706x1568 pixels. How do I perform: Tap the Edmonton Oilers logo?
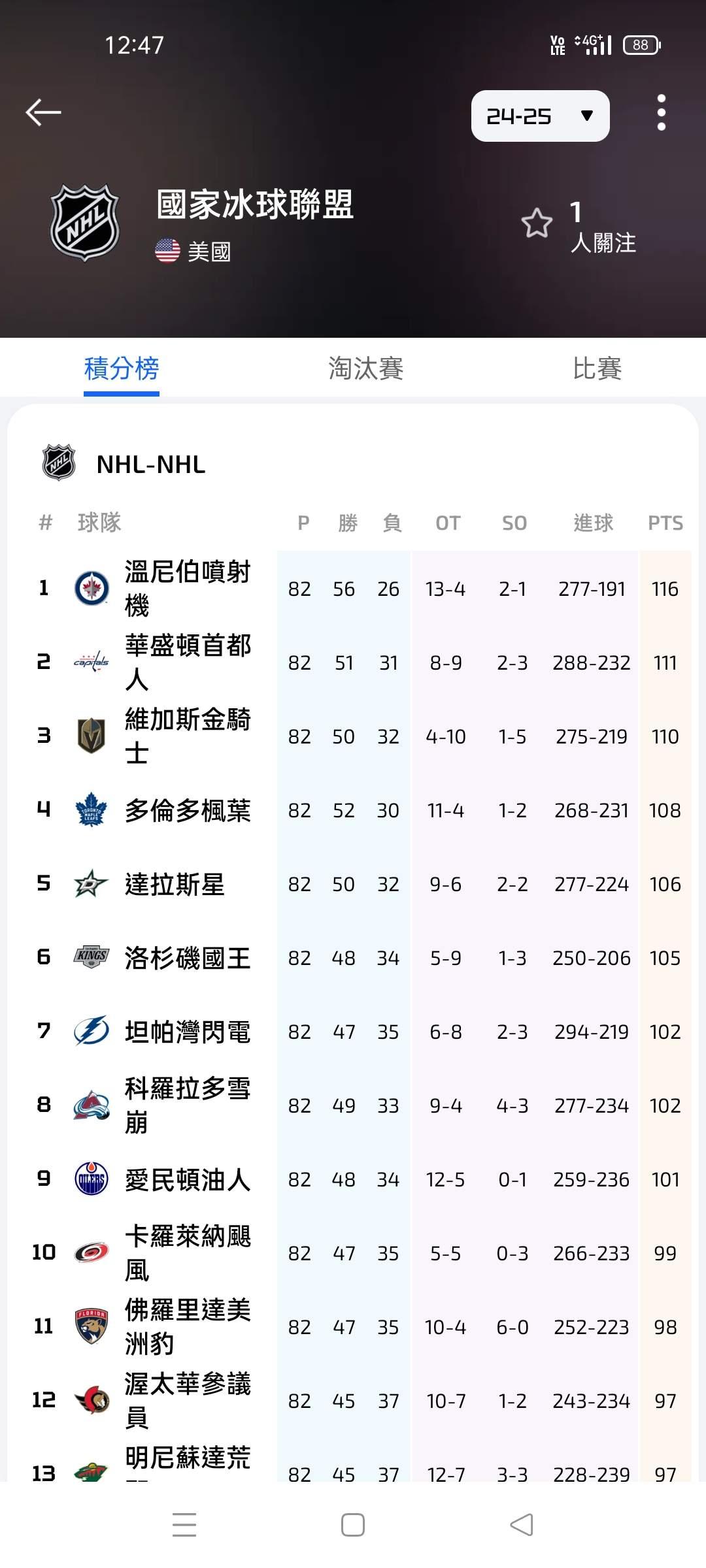click(92, 1179)
